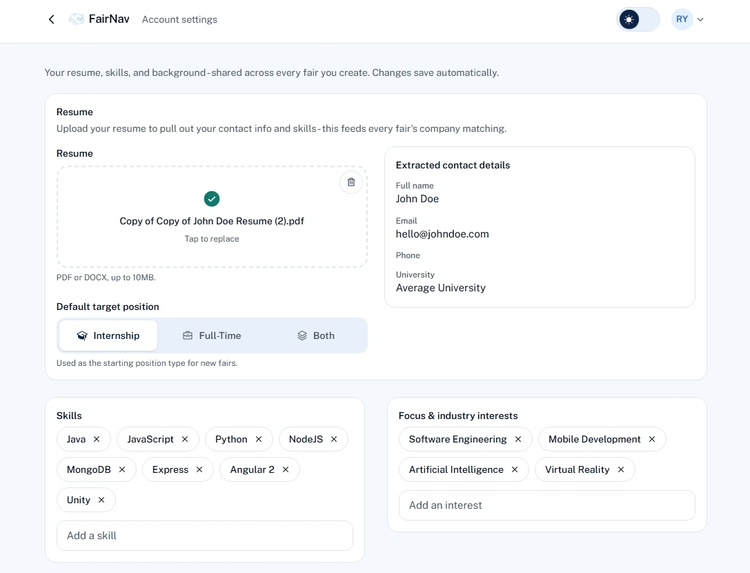Select the Both position option
Screen dimensions: 750x573
(x=316, y=335)
